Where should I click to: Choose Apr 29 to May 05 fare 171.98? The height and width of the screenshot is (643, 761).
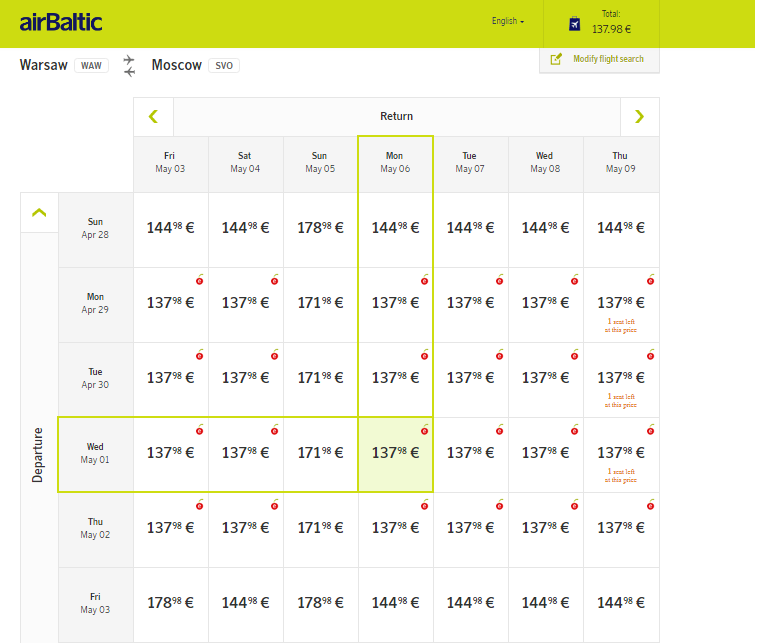320,305
